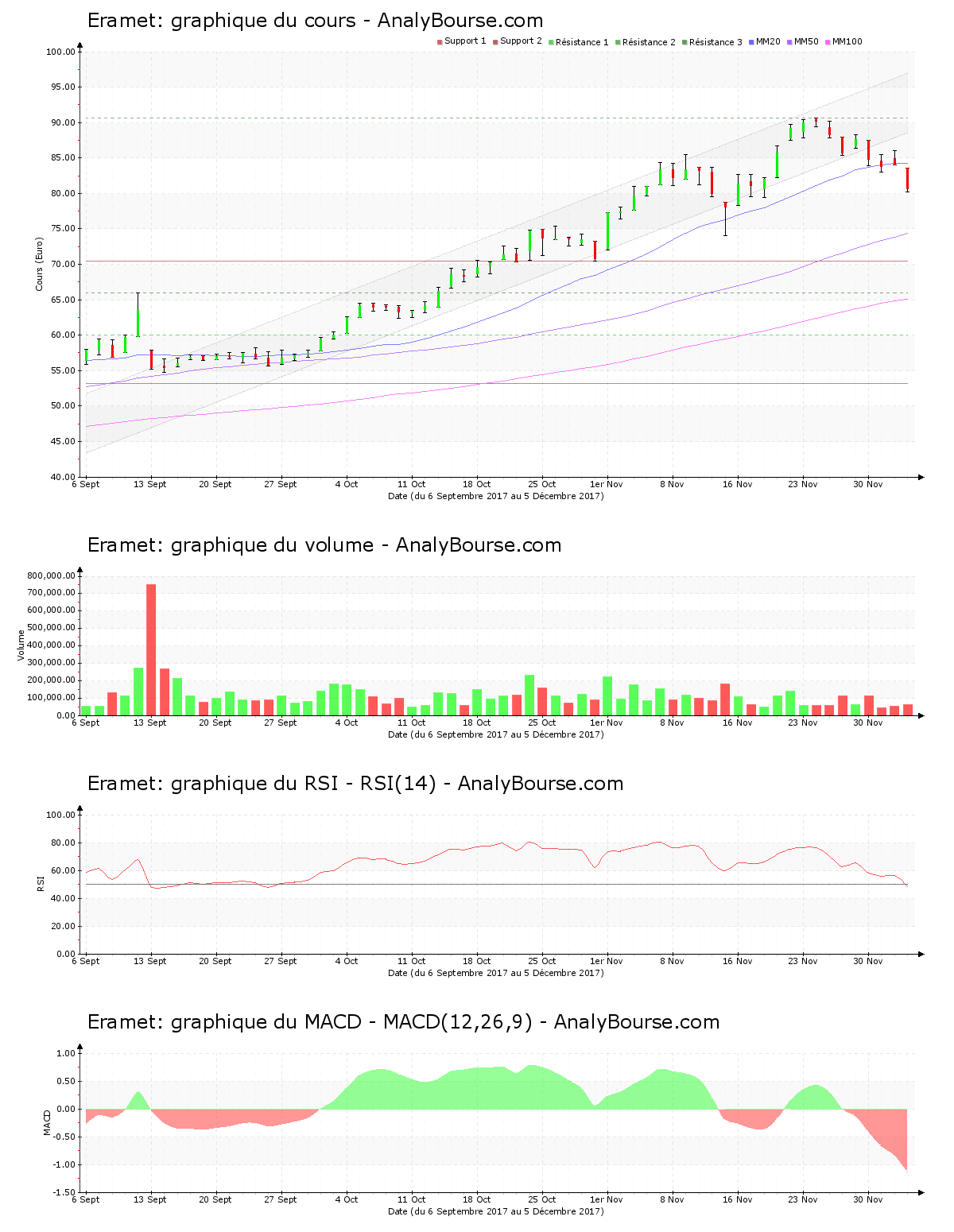Click the magenta MM100 legend swatch
The height and width of the screenshot is (1232, 954).
coord(828,42)
